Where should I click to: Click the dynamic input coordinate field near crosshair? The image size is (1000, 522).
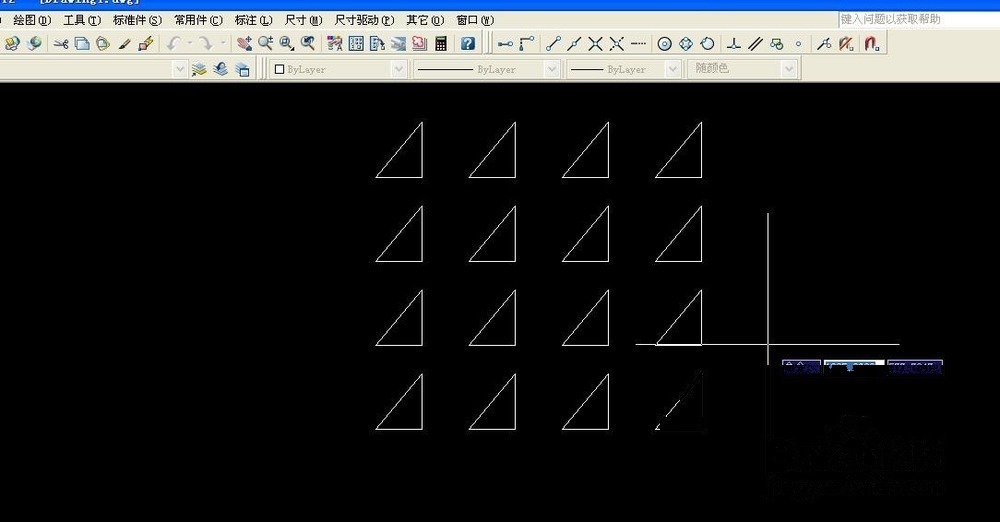click(x=854, y=367)
